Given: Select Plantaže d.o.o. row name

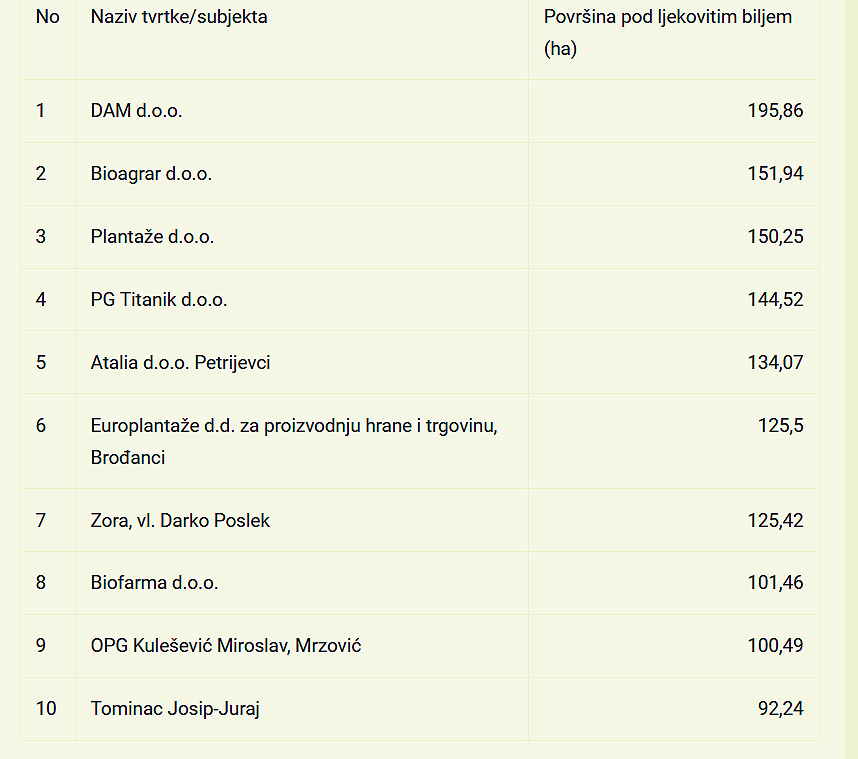Looking at the screenshot, I should 152,236.
